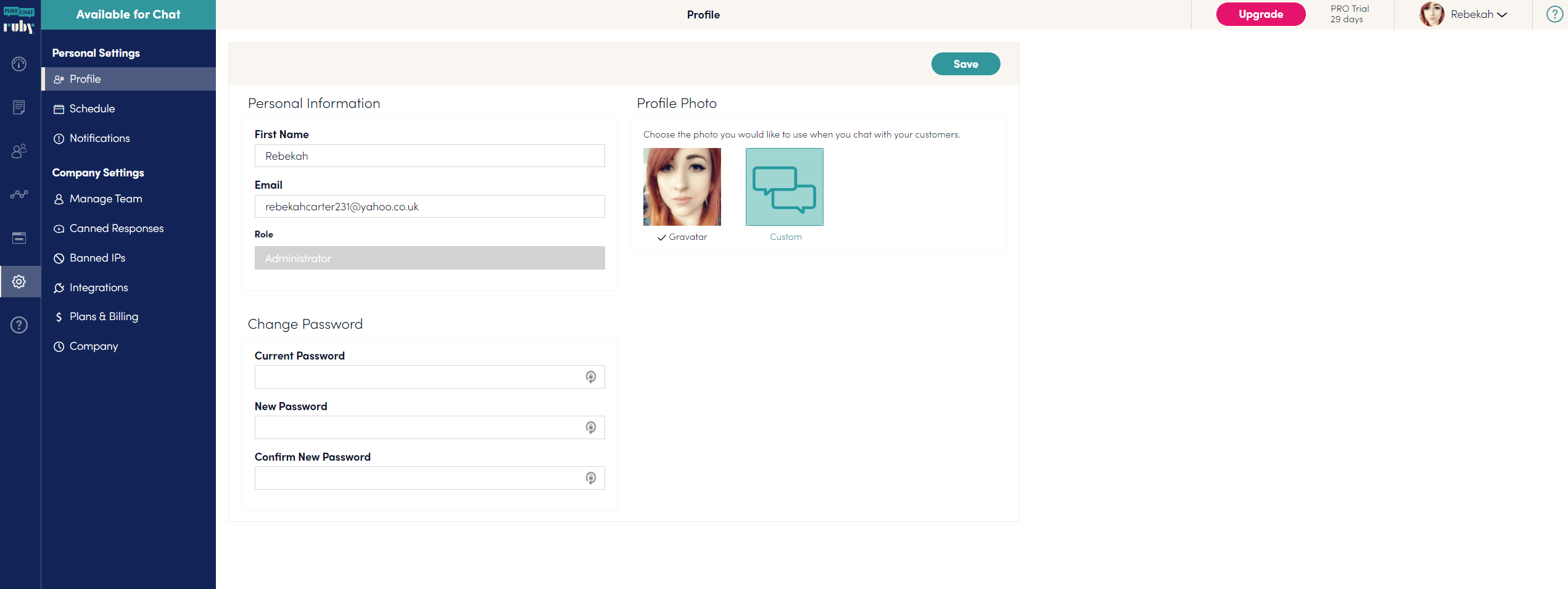Go to the Schedule settings page
1568x589 pixels.
pos(92,109)
